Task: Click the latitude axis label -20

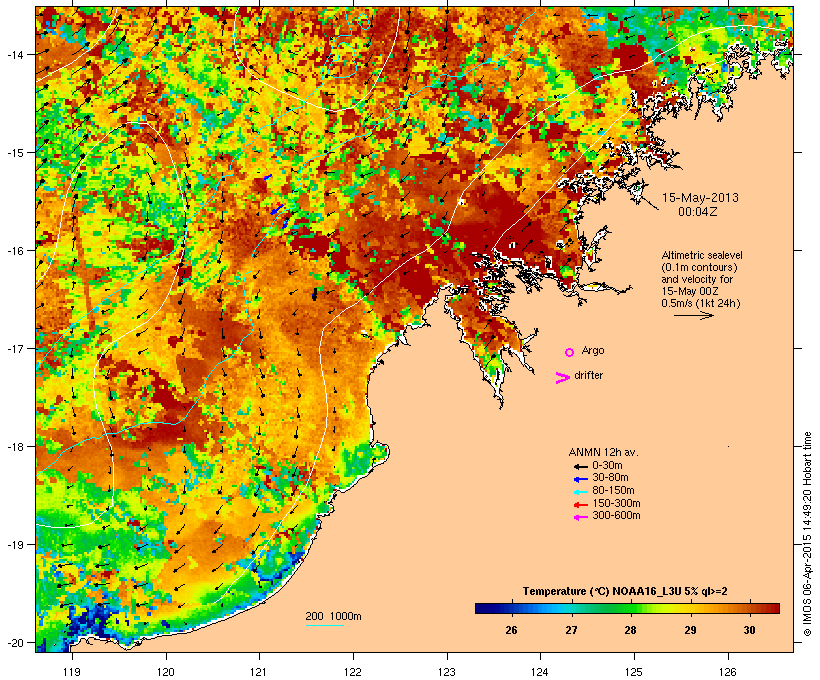Action: 14,643
